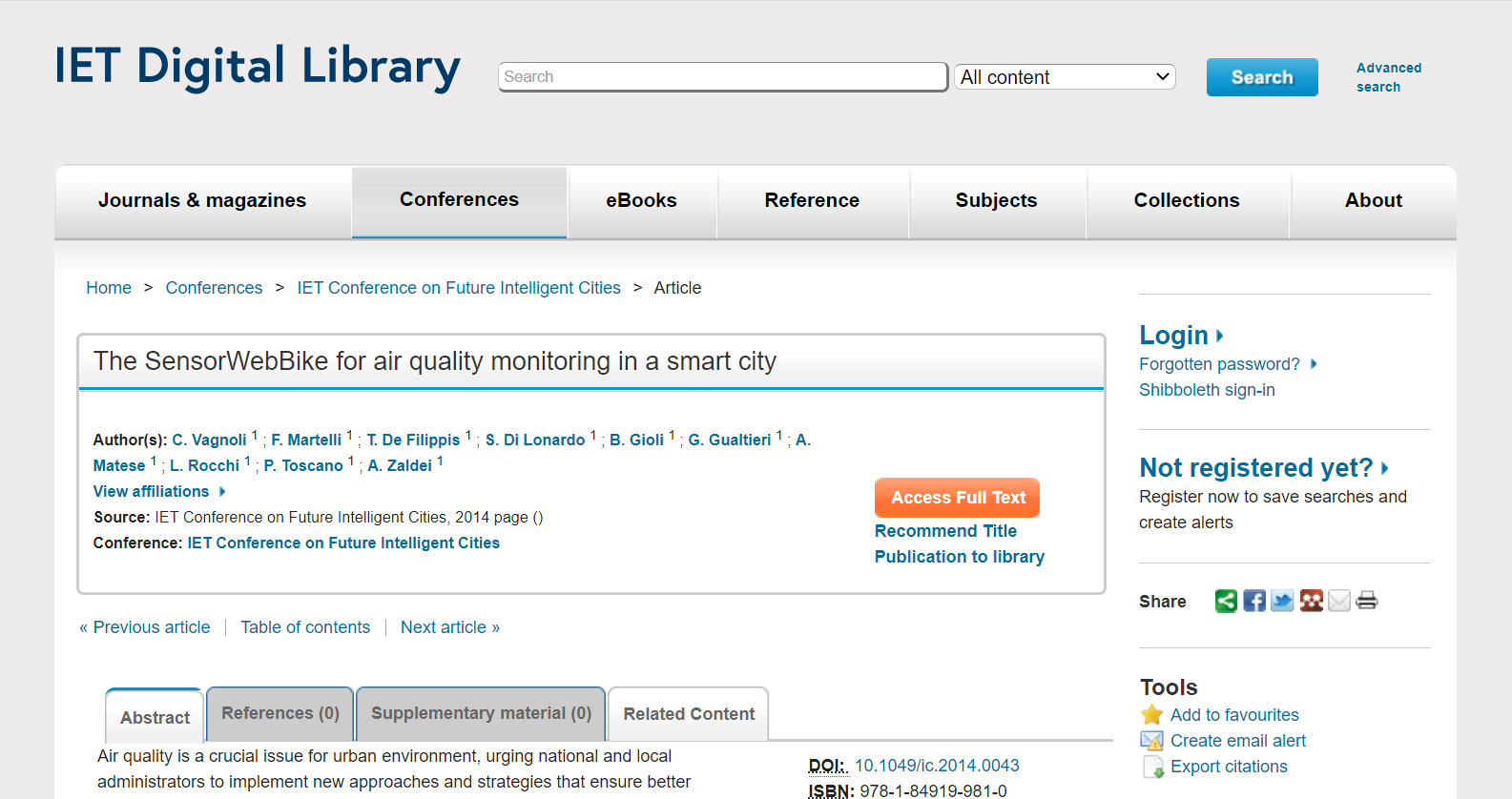Share the article by email icon
This screenshot has width=1512, height=799.
coord(1339,601)
